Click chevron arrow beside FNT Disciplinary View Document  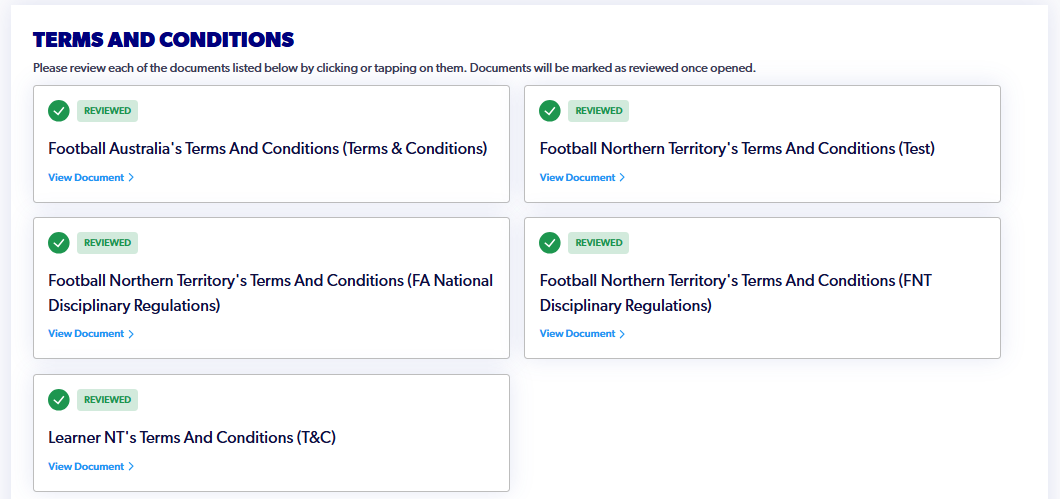(622, 334)
